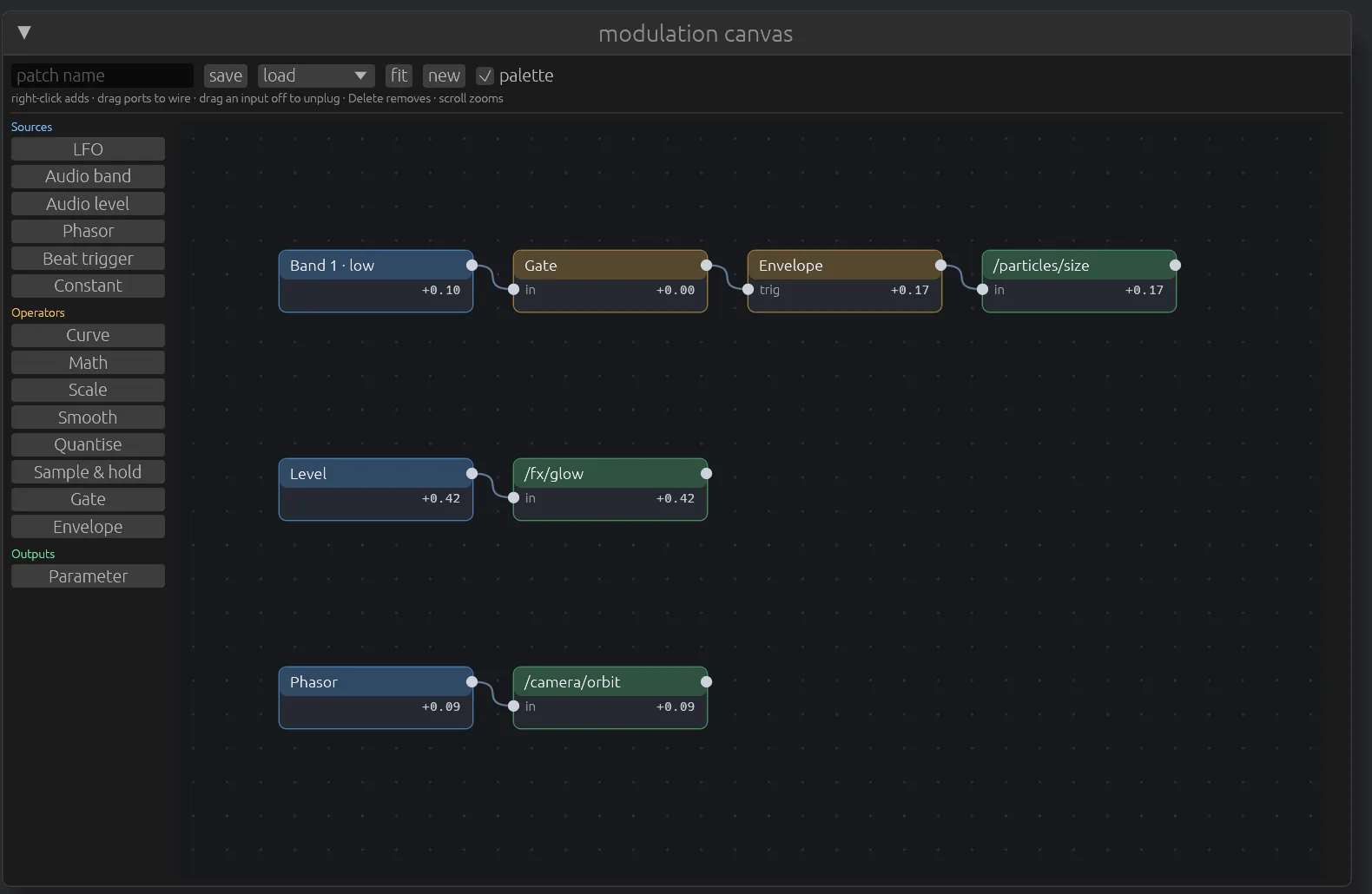Screen dimensions: 1372x894
Task: Collapse the modulation canvas panel triangle
Action: 24,33
